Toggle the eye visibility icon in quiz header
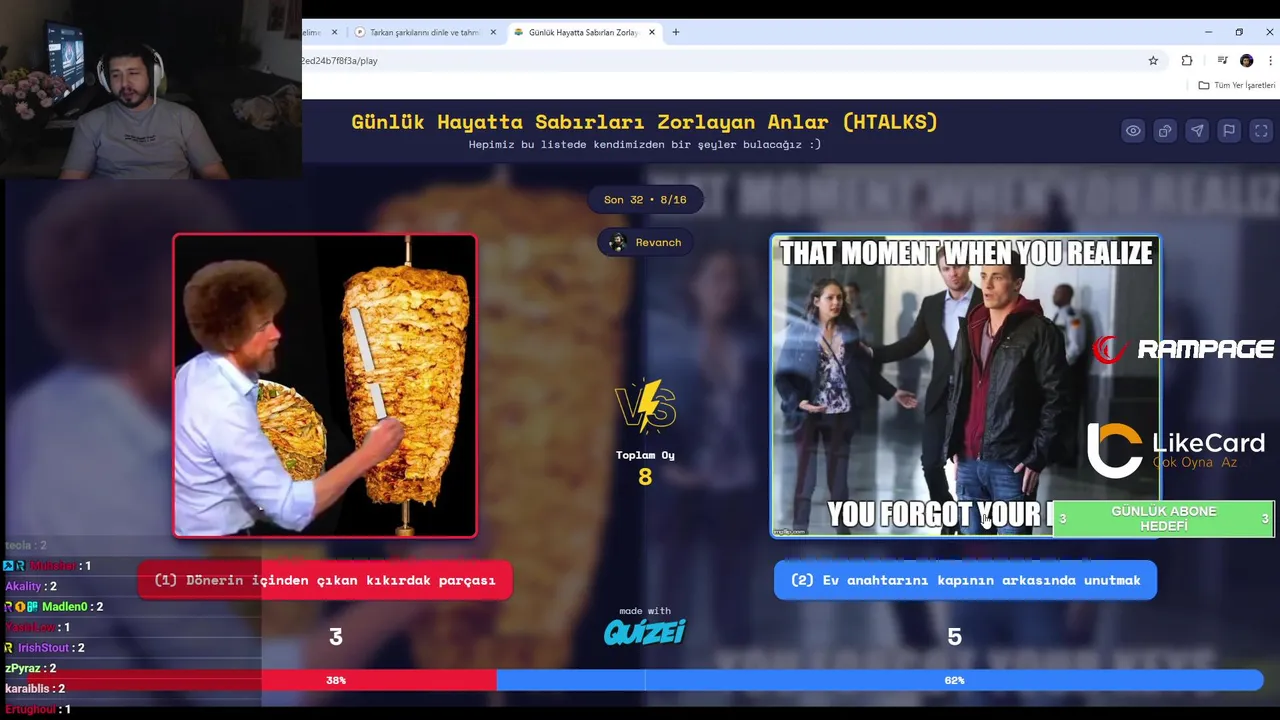The width and height of the screenshot is (1280, 720). 1133,131
